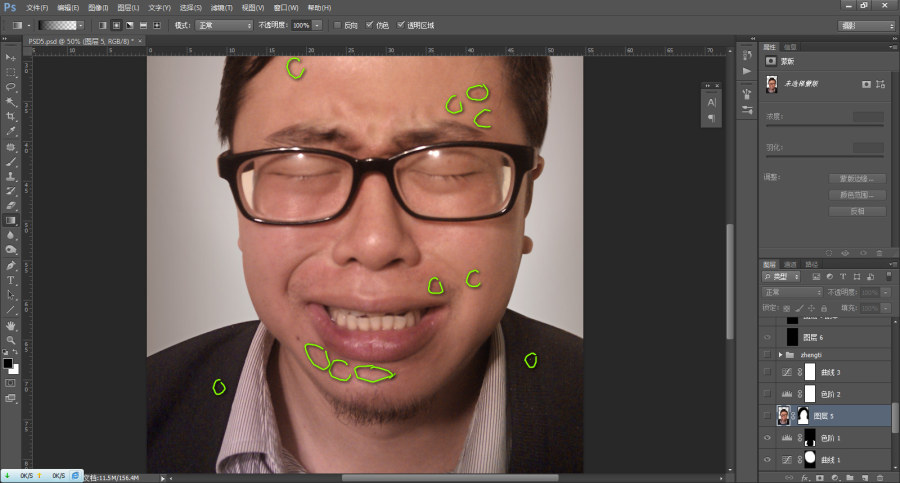Click the Mask Edge button
This screenshot has width=900, height=483.
pos(857,179)
